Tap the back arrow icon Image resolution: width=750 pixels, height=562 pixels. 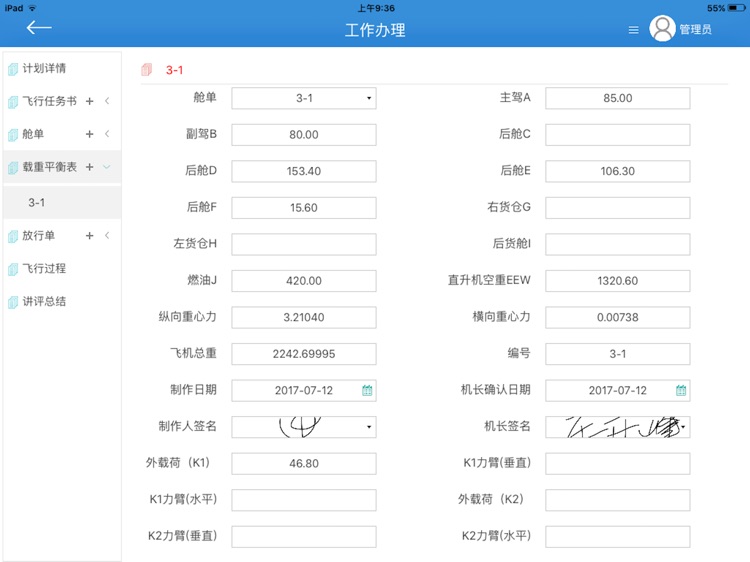click(x=39, y=28)
